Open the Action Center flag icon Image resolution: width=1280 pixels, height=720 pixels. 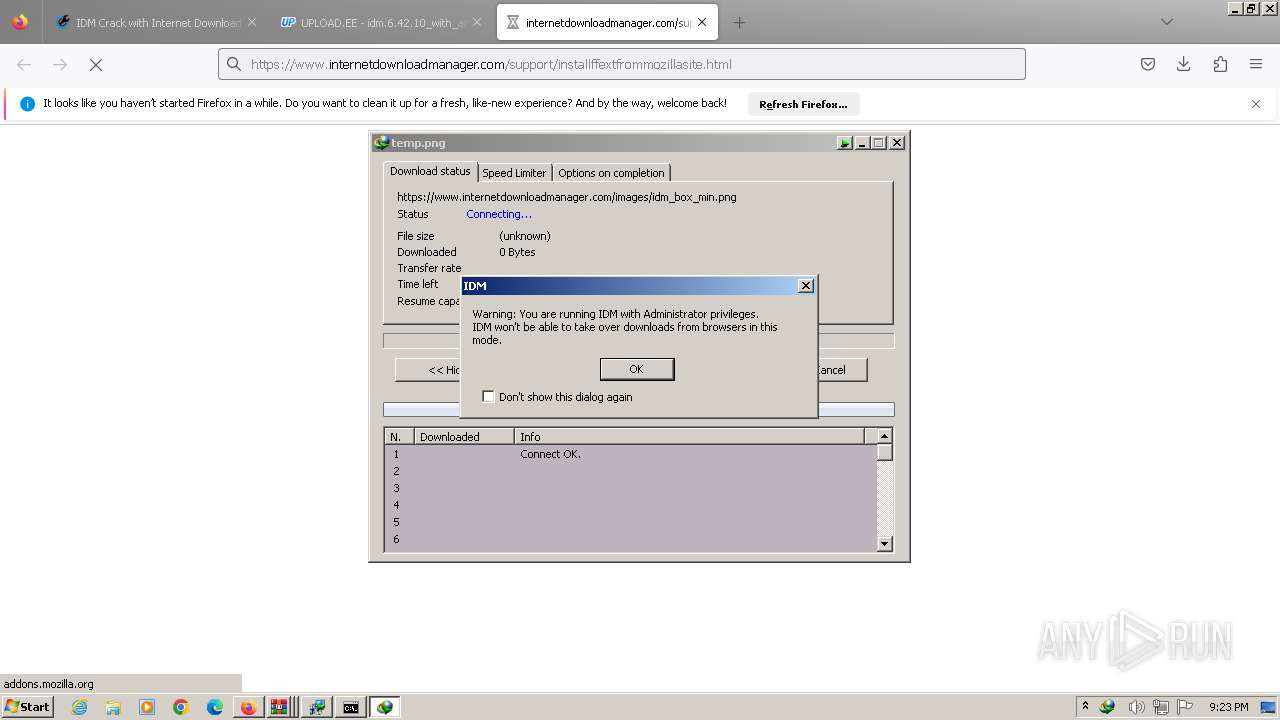coord(1185,707)
